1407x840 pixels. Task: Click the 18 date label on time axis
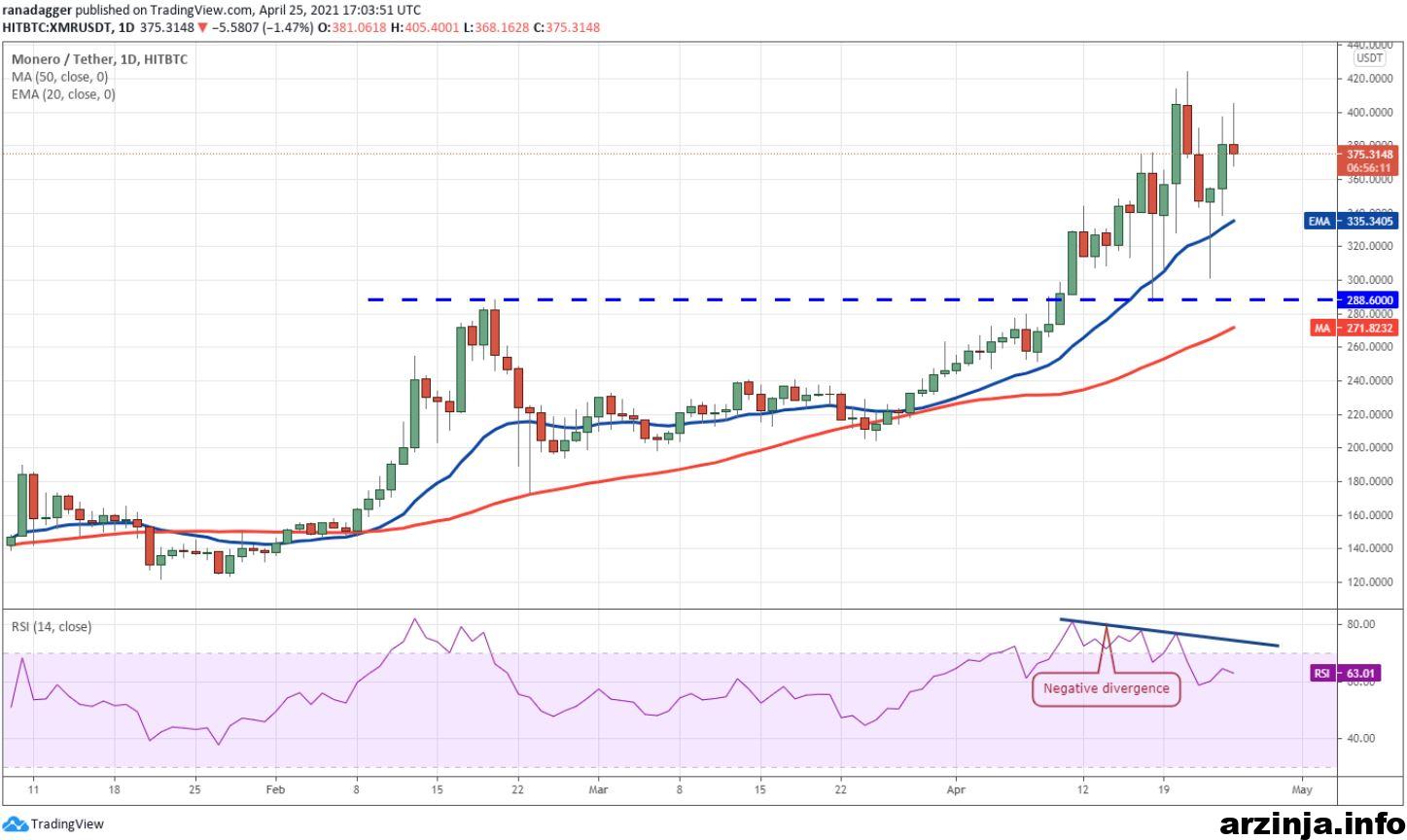coord(115,789)
